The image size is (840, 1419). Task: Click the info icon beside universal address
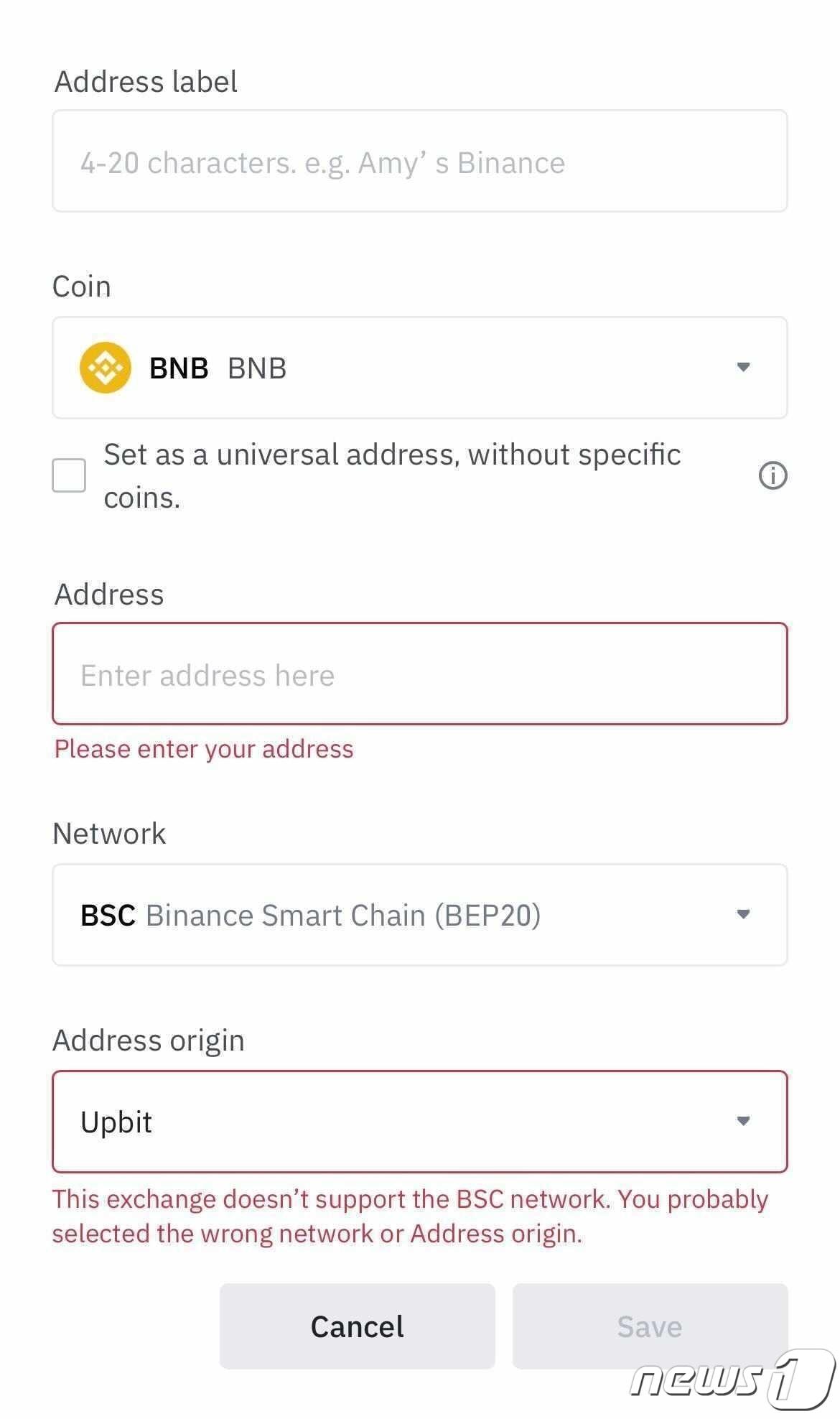(773, 475)
